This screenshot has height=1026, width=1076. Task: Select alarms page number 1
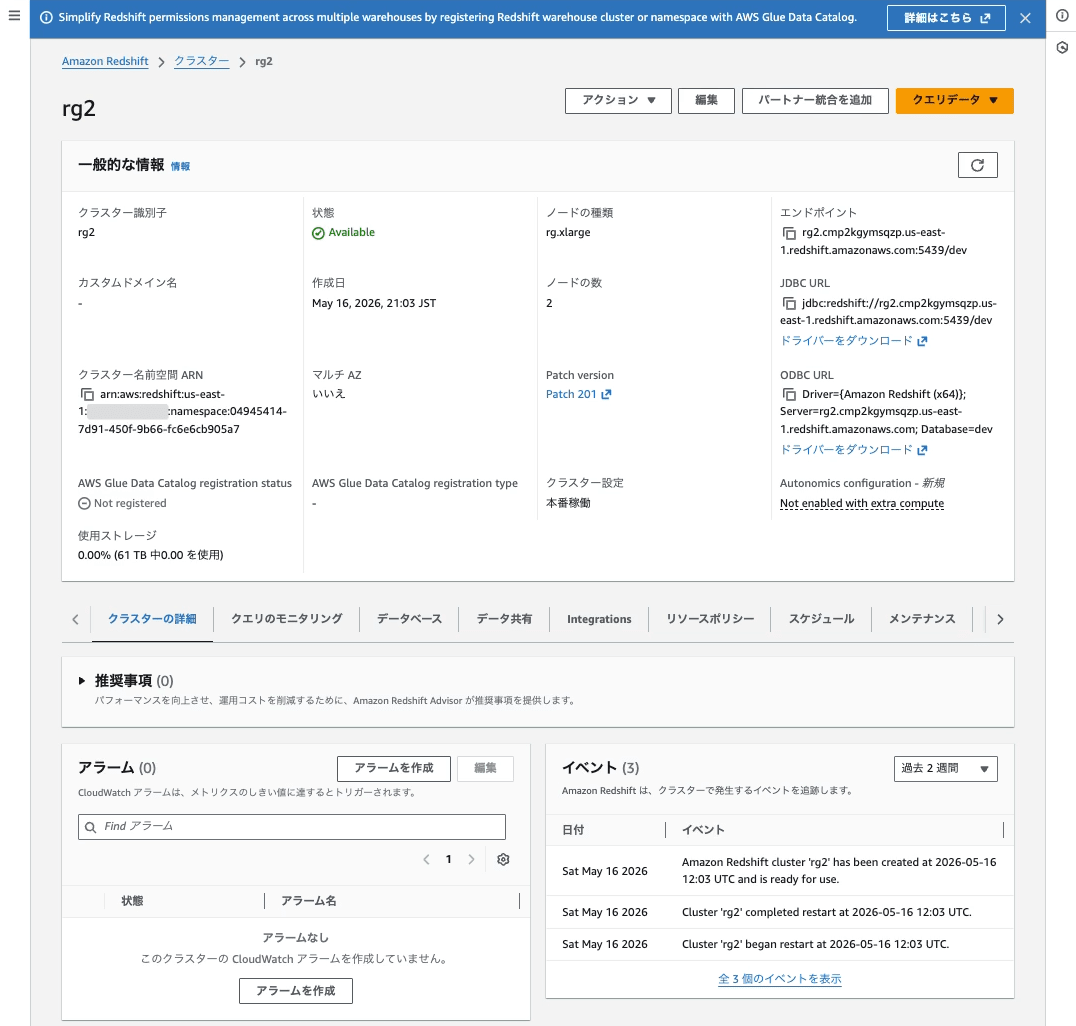pos(449,859)
